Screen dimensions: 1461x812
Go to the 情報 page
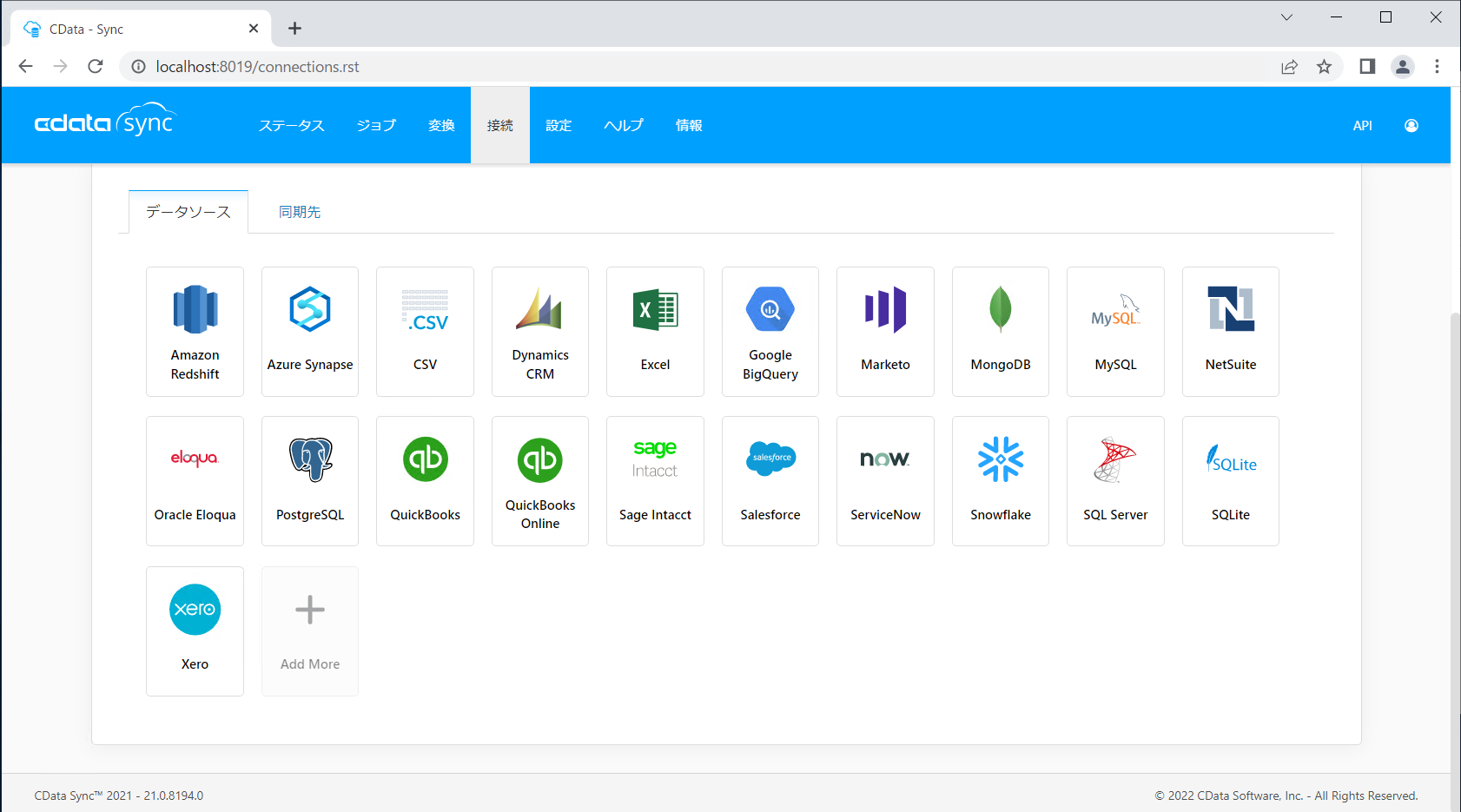[x=689, y=125]
